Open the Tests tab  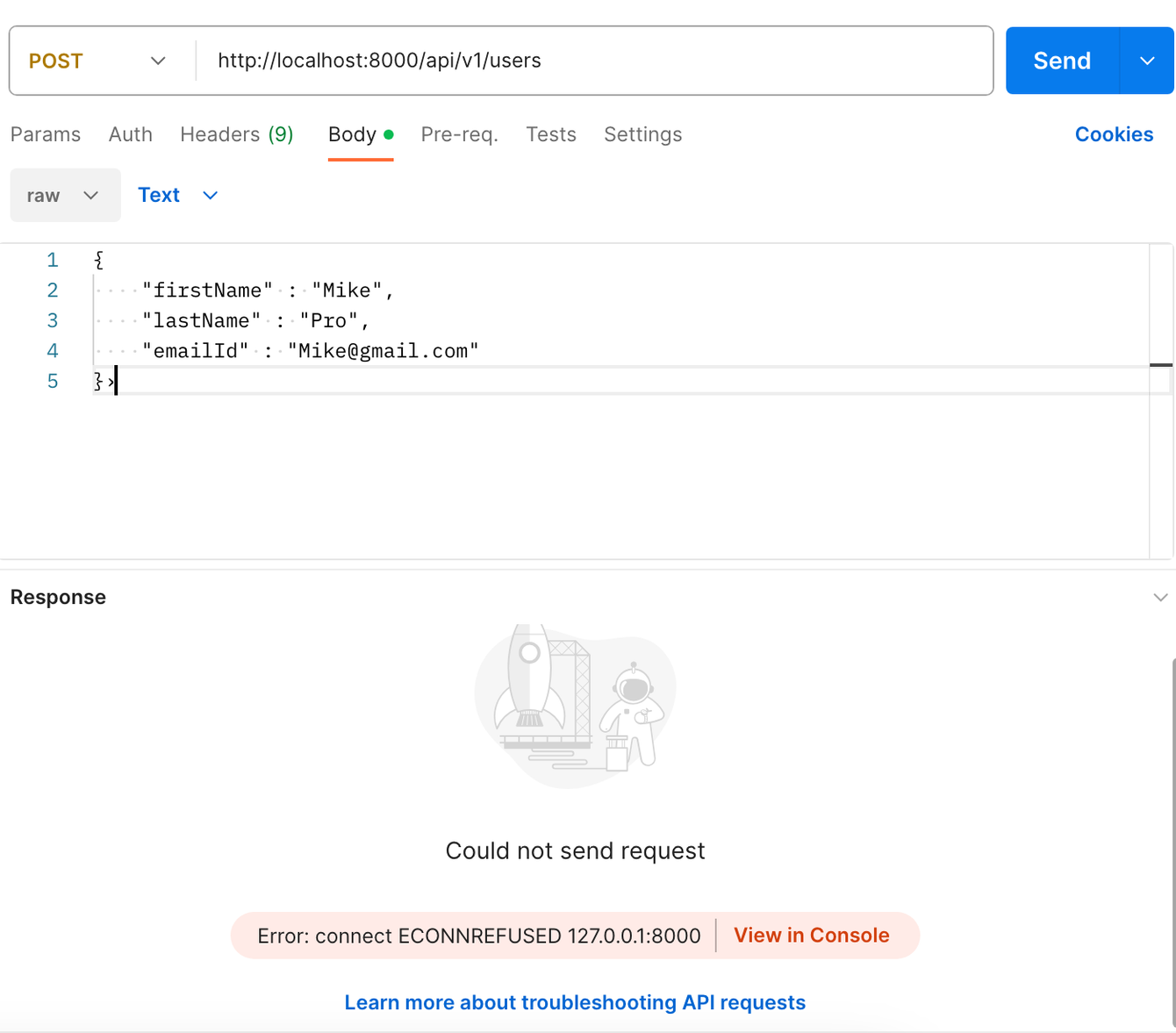(x=551, y=134)
